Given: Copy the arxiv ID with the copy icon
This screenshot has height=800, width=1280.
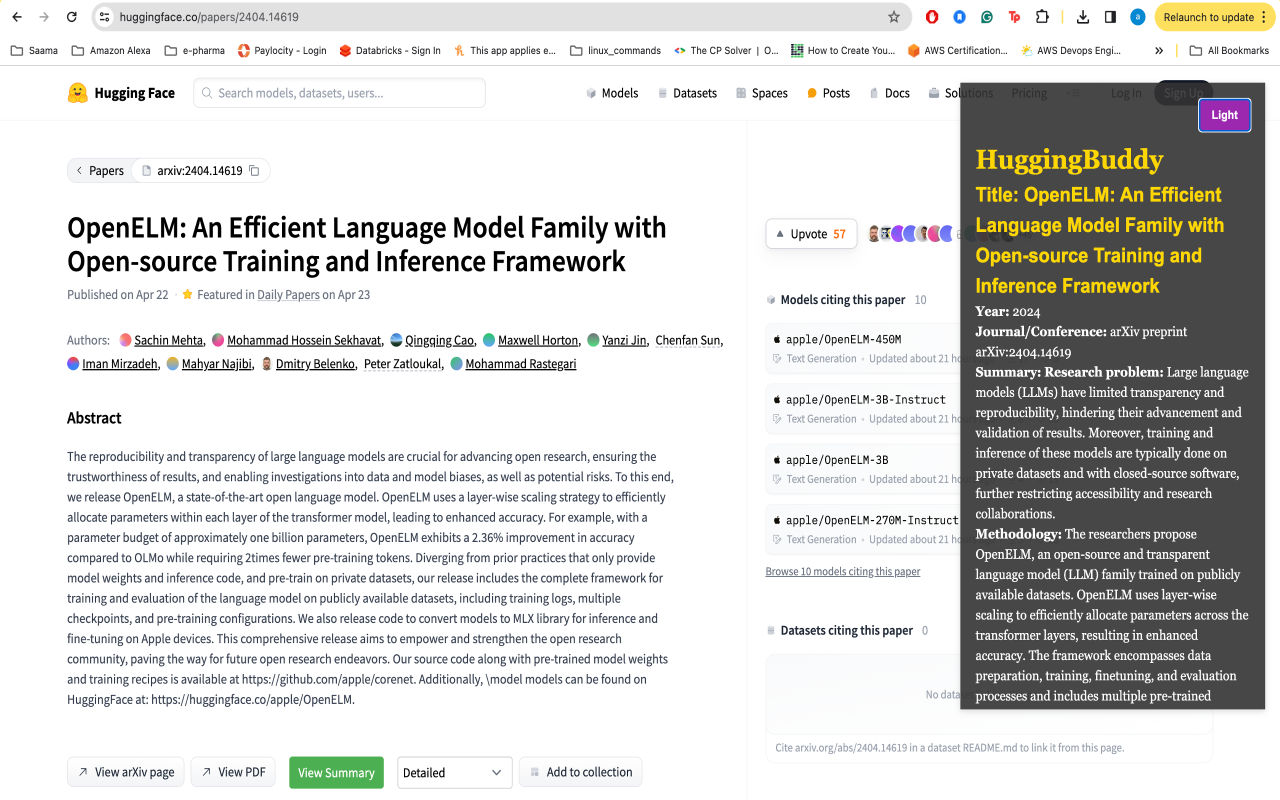Looking at the screenshot, I should pyautogui.click(x=254, y=171).
